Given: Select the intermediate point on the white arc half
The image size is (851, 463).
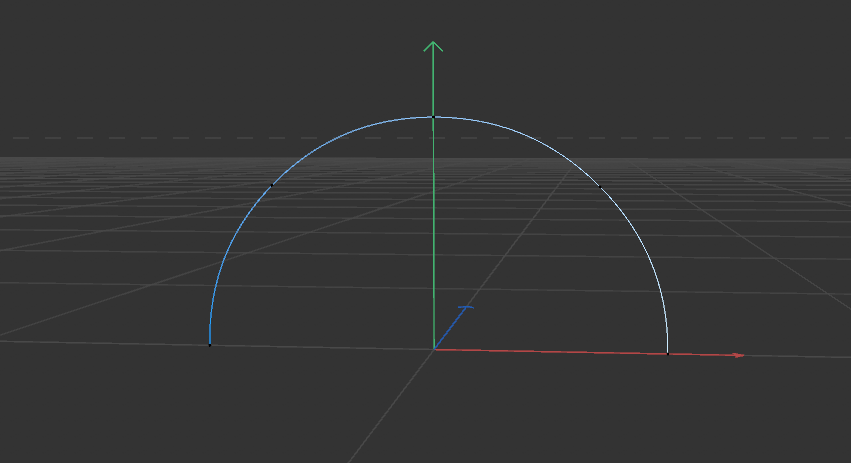Looking at the screenshot, I should [x=600, y=187].
